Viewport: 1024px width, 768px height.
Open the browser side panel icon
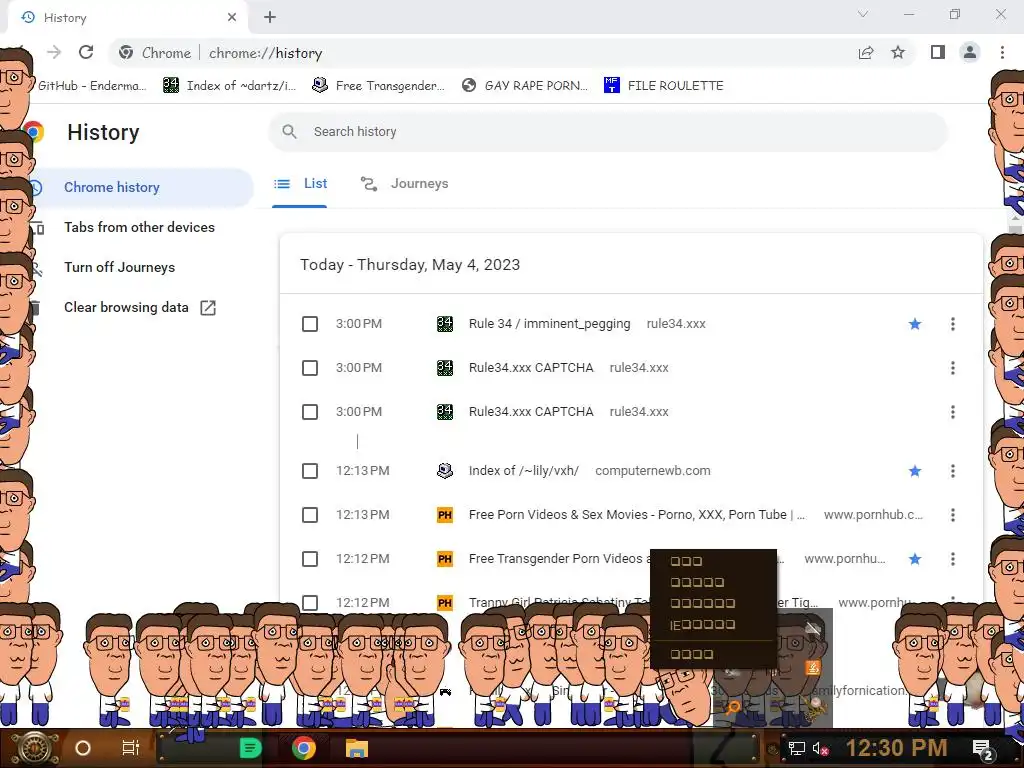(938, 52)
